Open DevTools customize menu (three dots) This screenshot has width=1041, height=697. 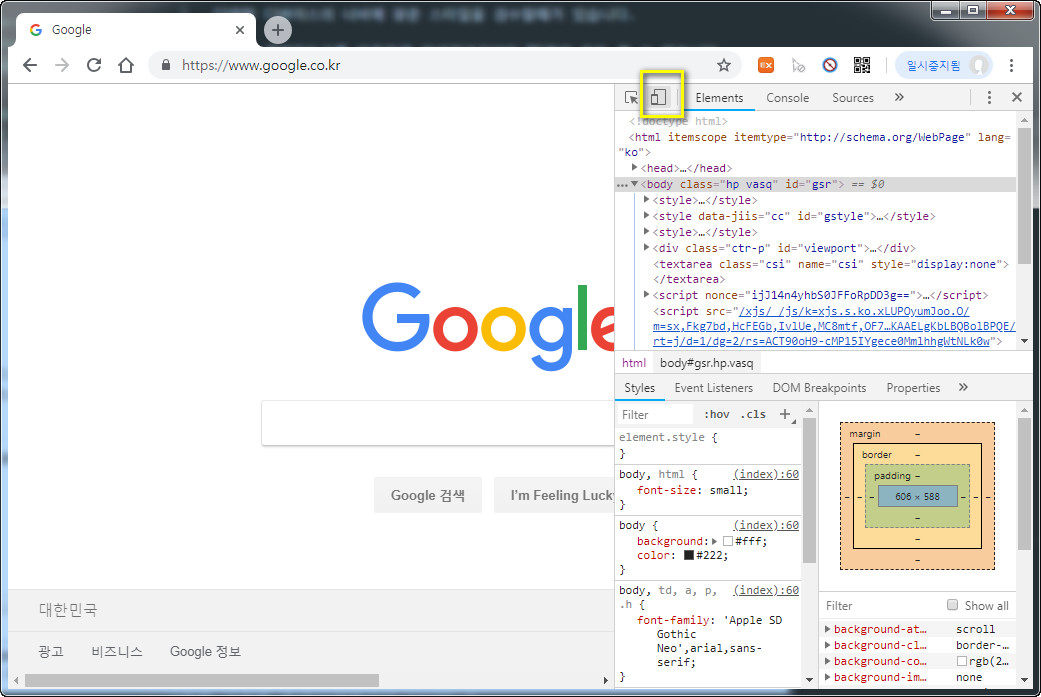pyautogui.click(x=989, y=98)
